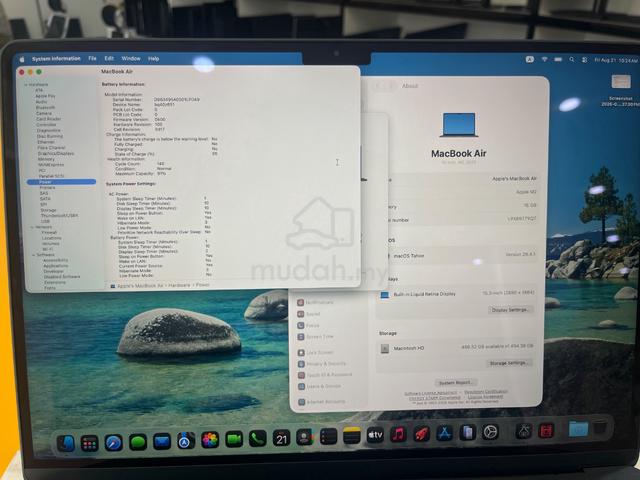Select Printers in the Hardware list
The height and width of the screenshot is (480, 640).
(47, 187)
